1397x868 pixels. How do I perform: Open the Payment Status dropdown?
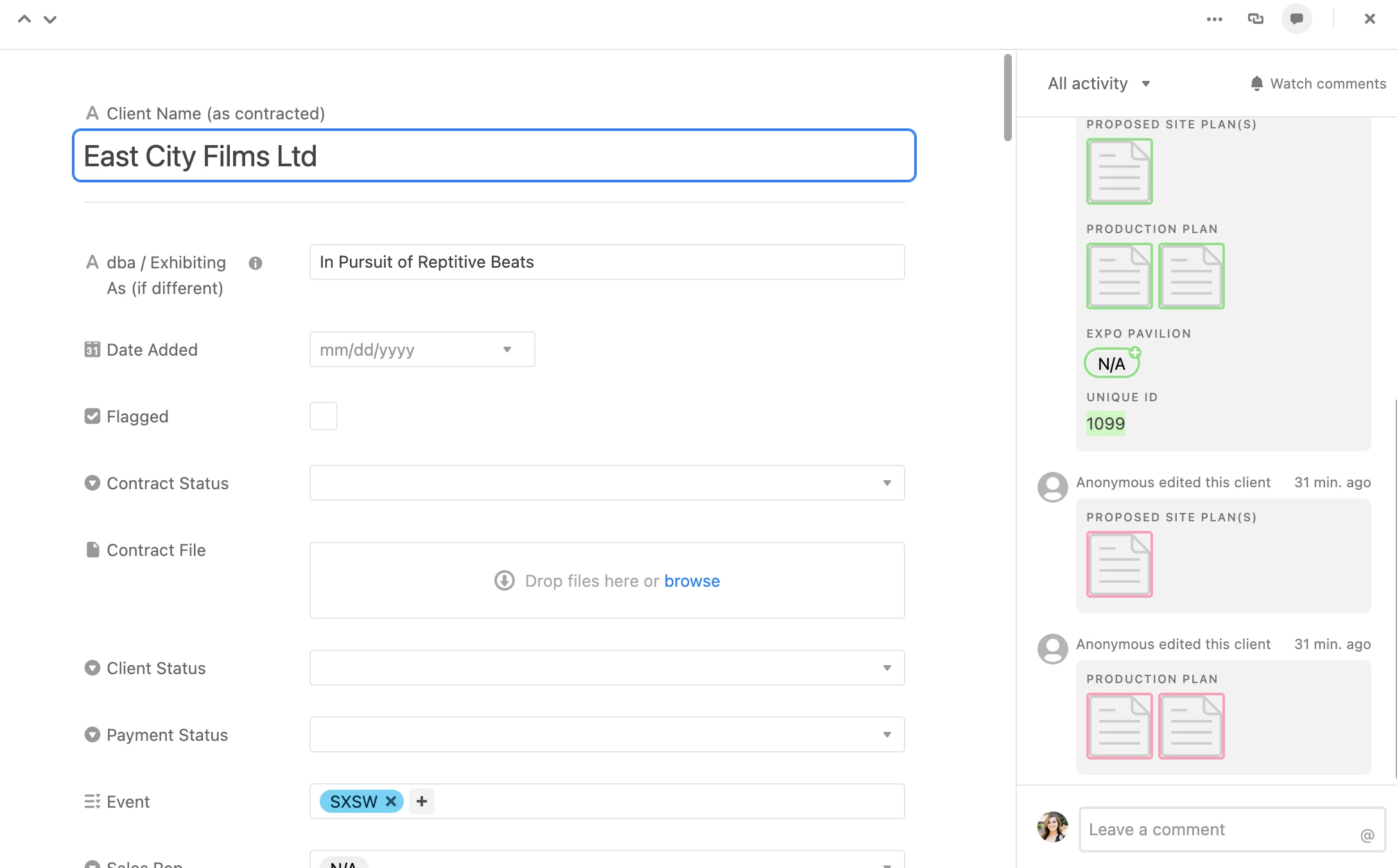click(x=607, y=734)
